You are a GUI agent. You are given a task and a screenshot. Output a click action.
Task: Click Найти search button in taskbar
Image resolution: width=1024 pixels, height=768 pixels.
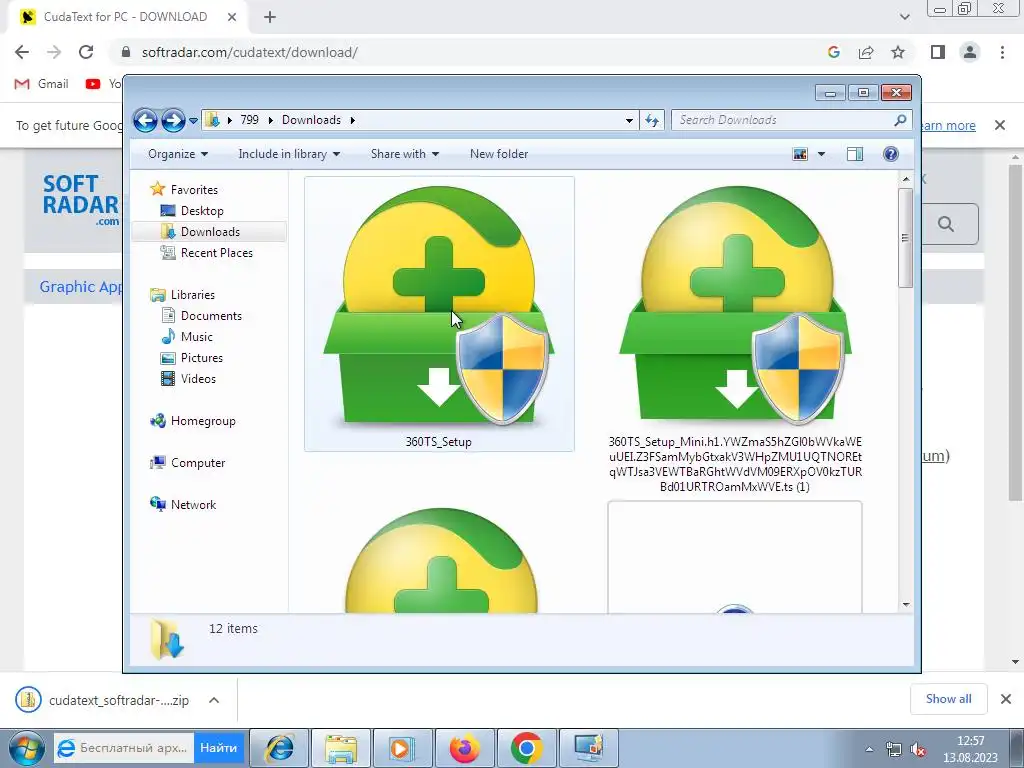coord(219,748)
